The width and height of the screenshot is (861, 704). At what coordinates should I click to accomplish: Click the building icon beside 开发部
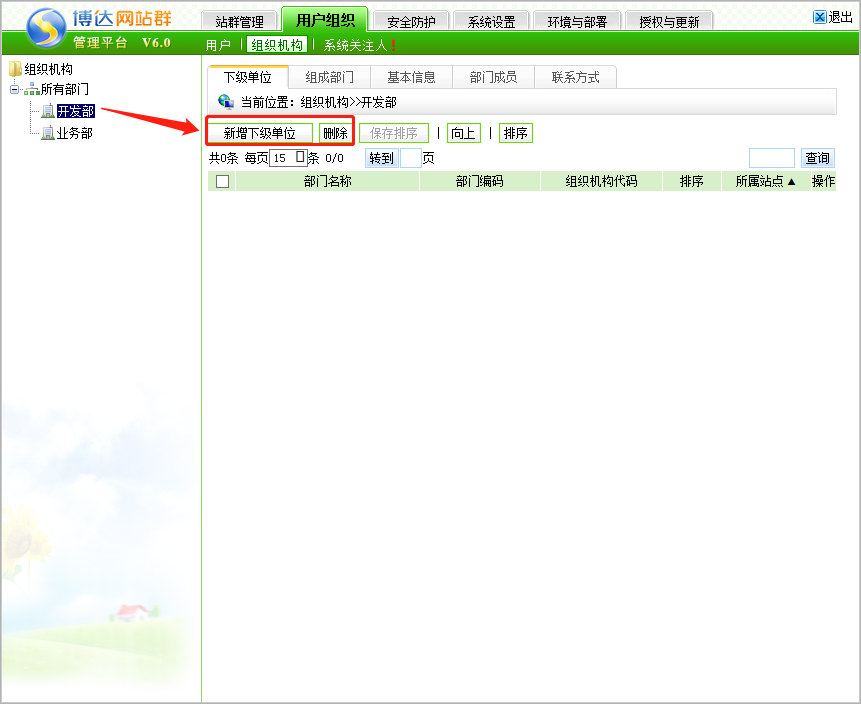47,111
